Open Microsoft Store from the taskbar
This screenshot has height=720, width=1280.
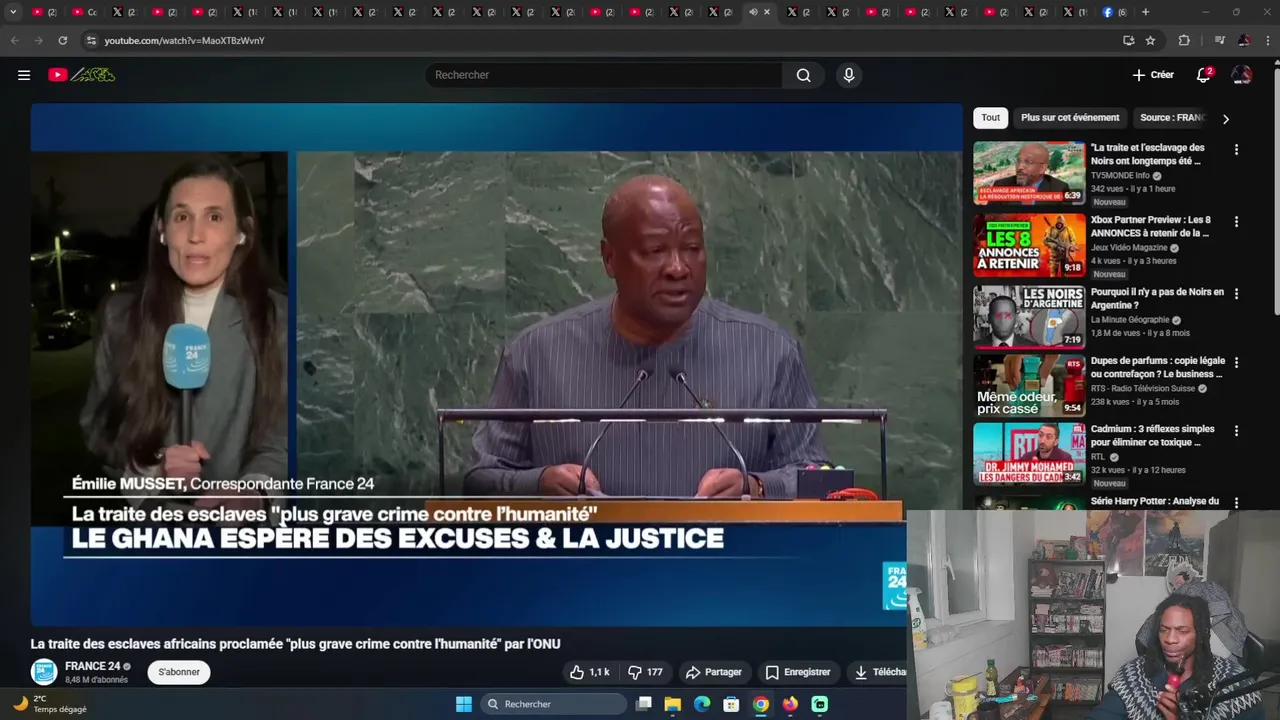(x=731, y=704)
